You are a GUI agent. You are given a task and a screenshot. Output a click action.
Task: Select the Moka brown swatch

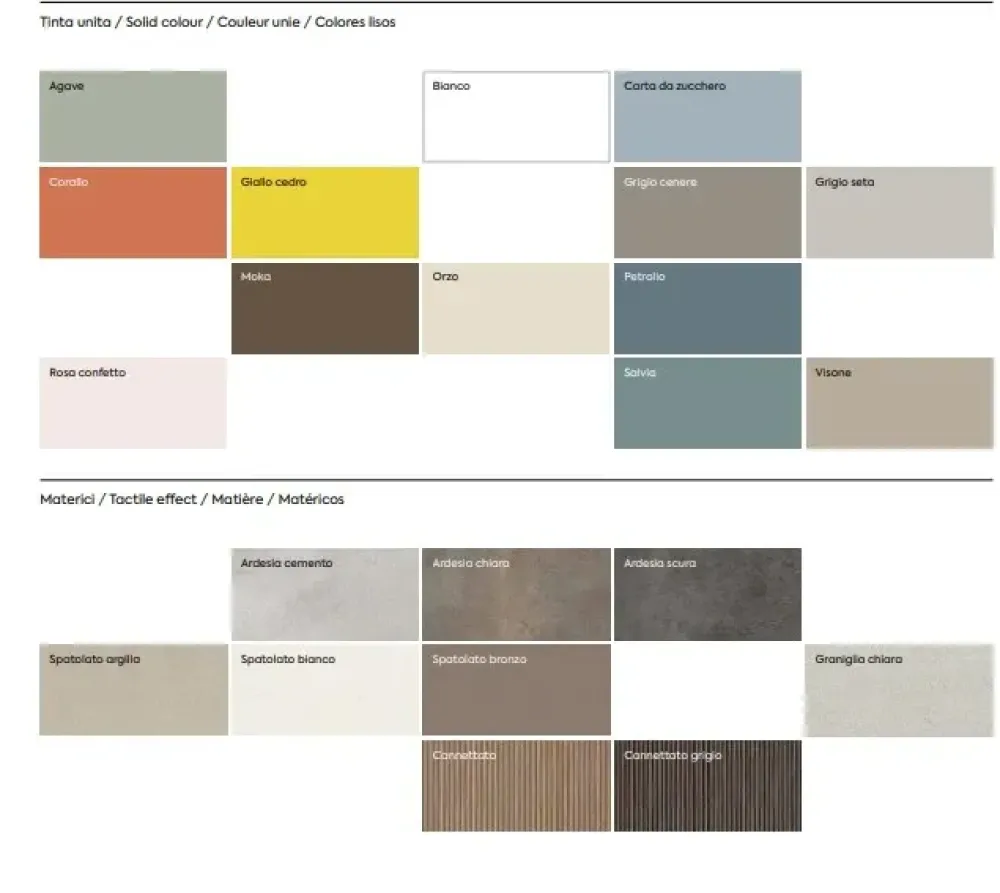point(325,308)
